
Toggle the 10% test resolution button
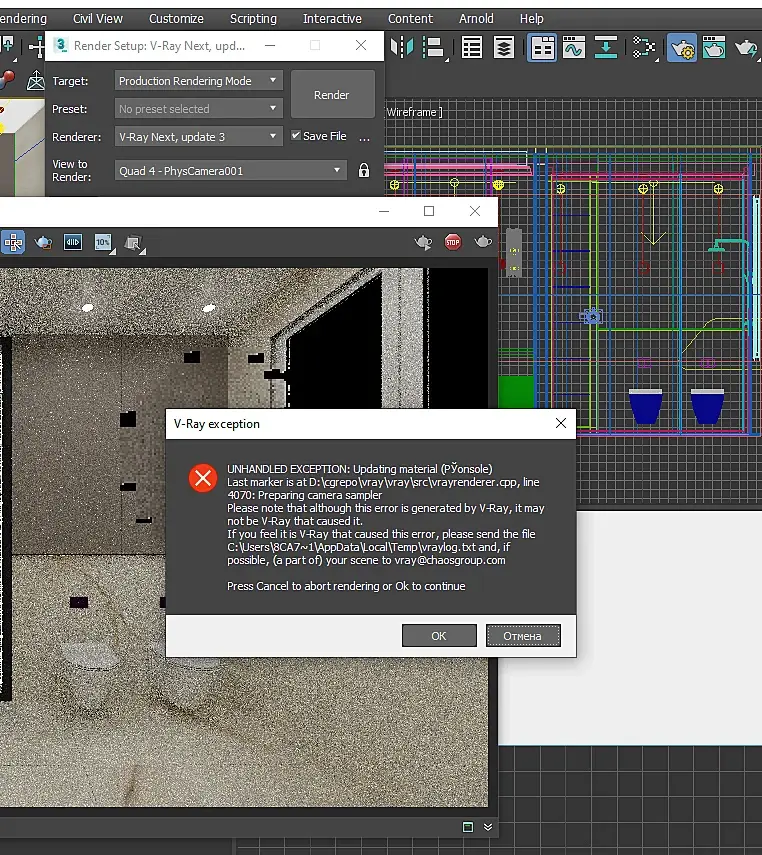tap(103, 242)
